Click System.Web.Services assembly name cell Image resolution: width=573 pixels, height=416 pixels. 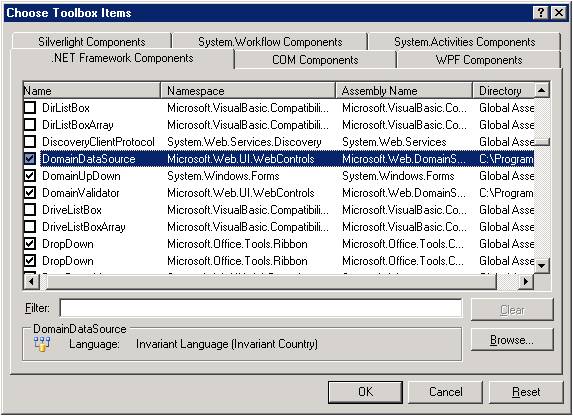[394, 142]
